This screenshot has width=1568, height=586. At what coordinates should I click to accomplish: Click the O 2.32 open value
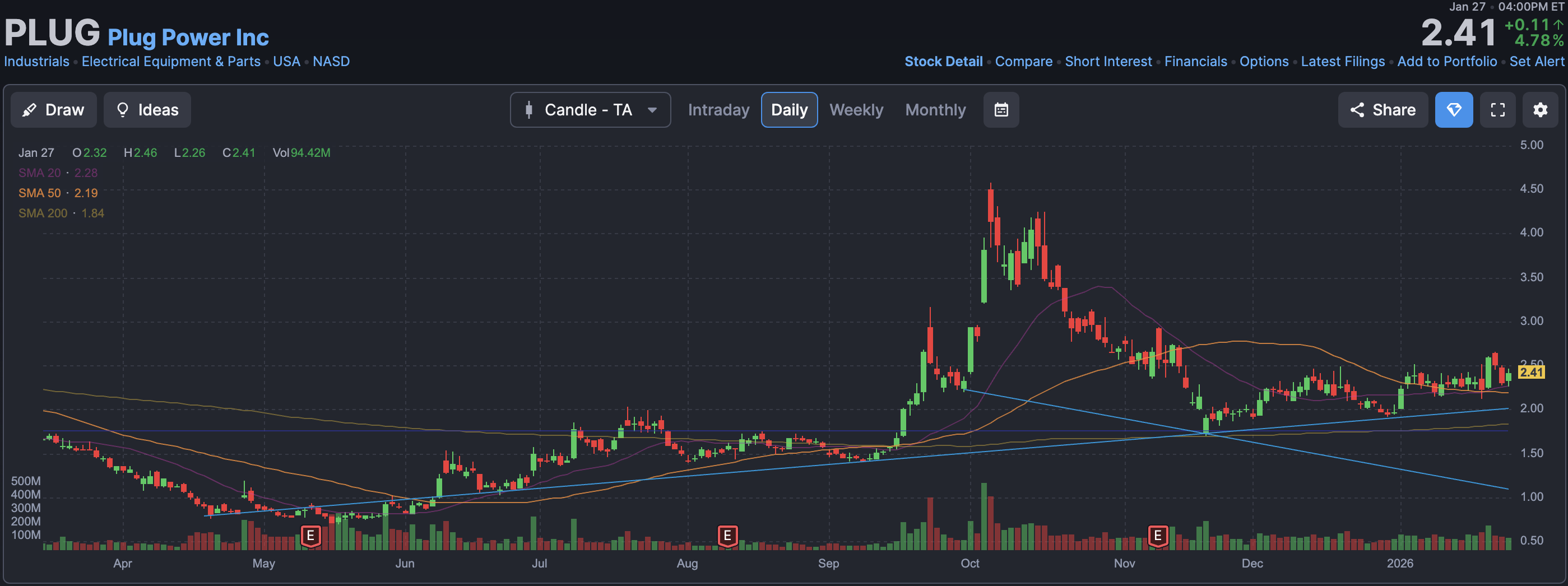click(x=90, y=153)
